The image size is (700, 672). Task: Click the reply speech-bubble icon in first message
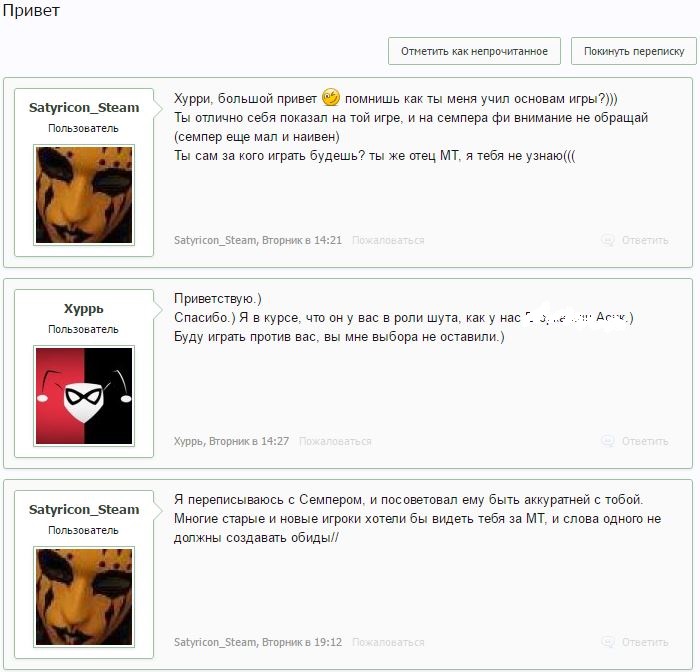608,240
